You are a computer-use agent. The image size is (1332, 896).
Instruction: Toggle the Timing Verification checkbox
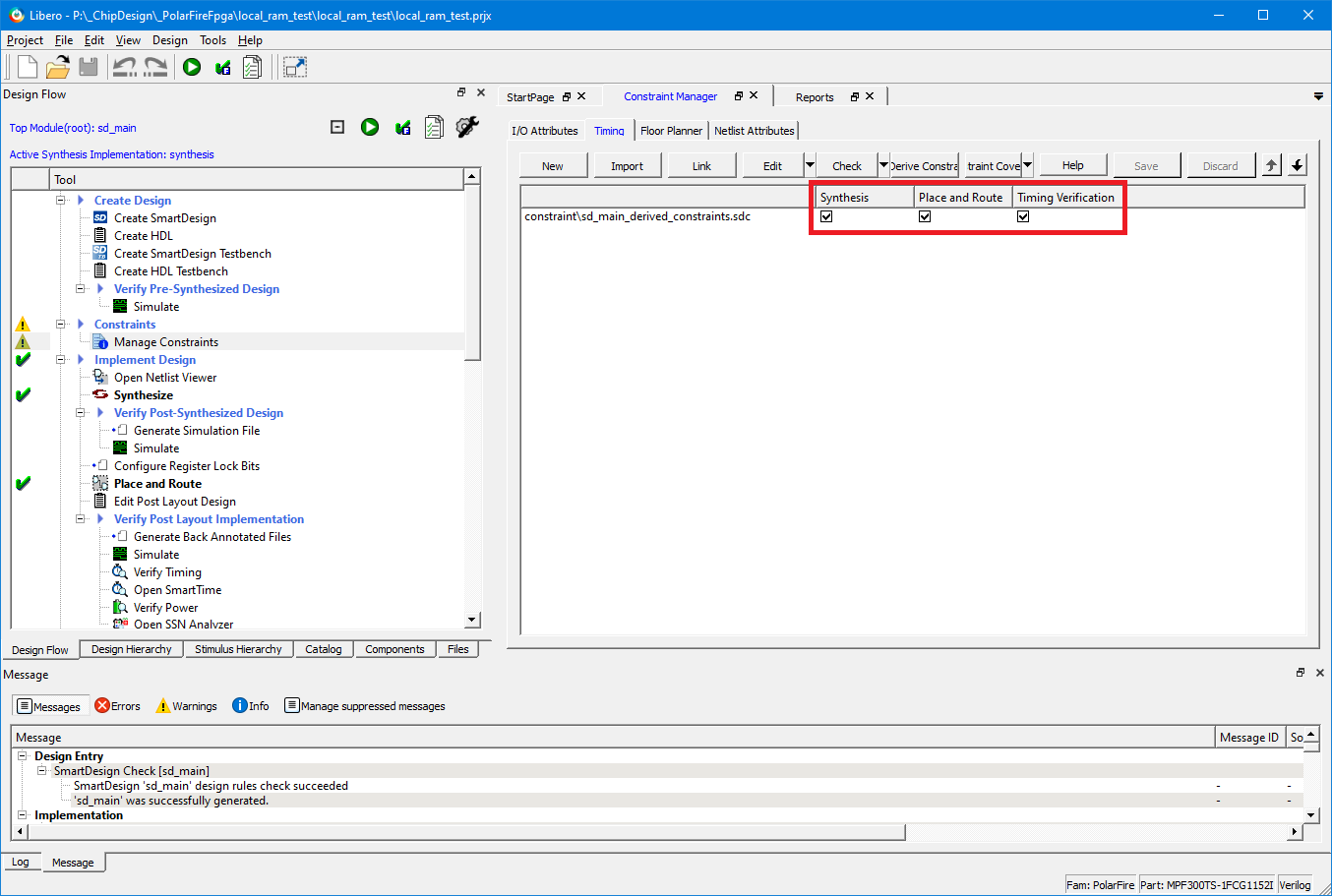[1023, 216]
